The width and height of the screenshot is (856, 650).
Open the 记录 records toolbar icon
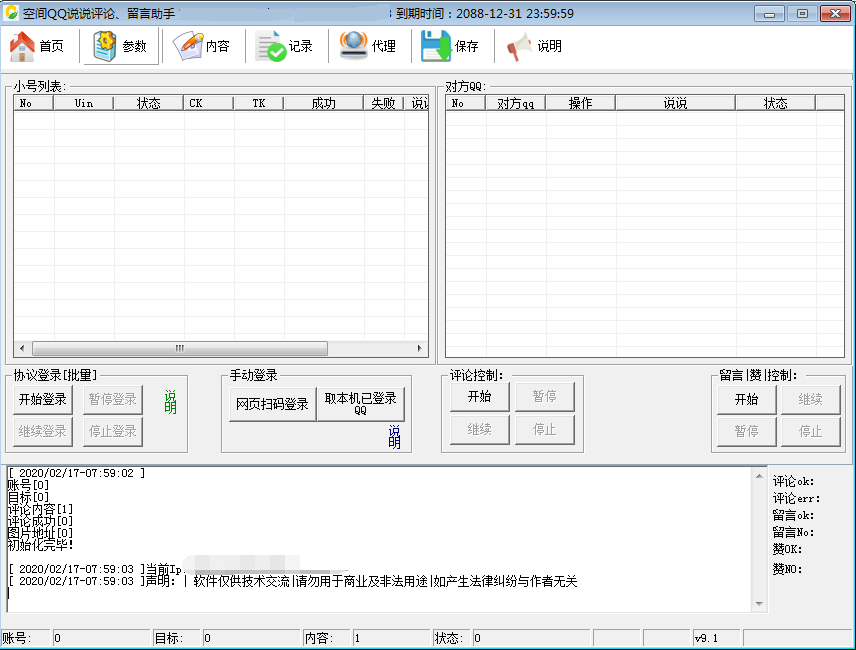click(286, 46)
